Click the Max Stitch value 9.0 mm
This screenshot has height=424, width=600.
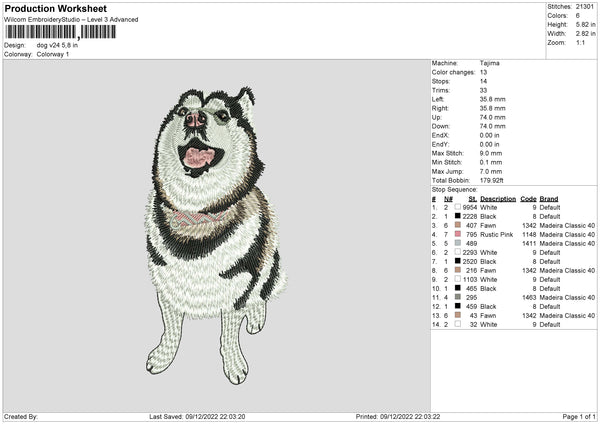coord(491,153)
